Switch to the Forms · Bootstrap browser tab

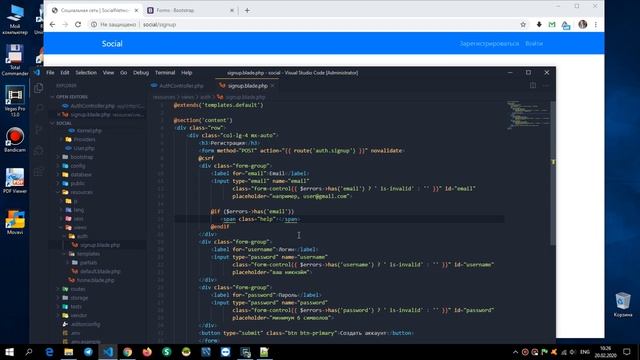(x=190, y=10)
